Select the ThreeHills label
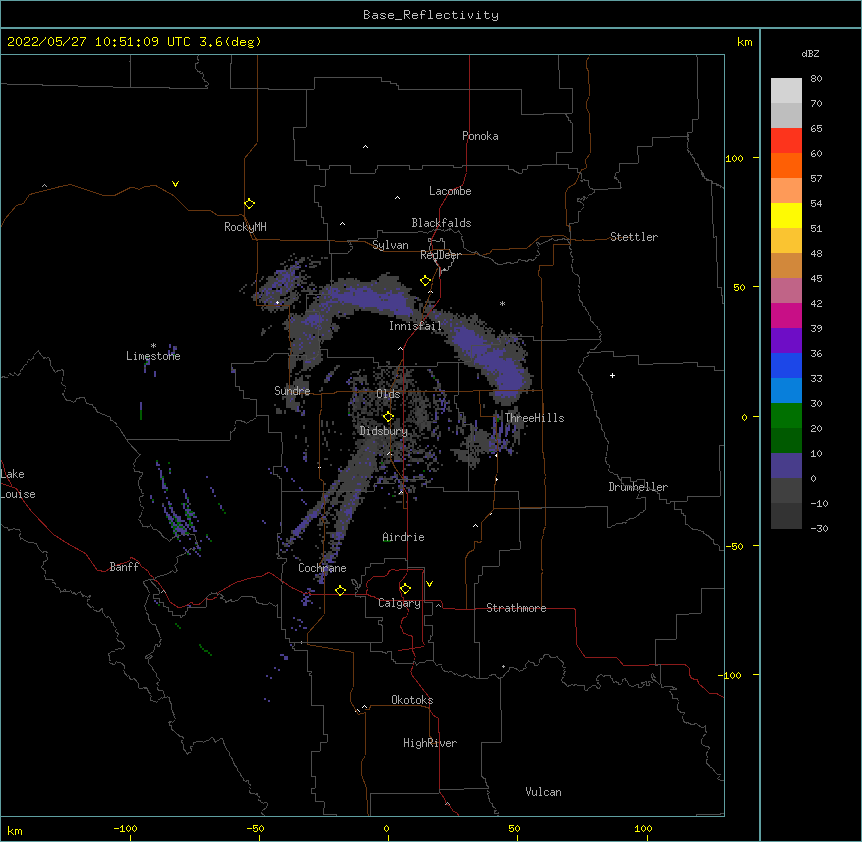This screenshot has height=842, width=862. coord(534,418)
